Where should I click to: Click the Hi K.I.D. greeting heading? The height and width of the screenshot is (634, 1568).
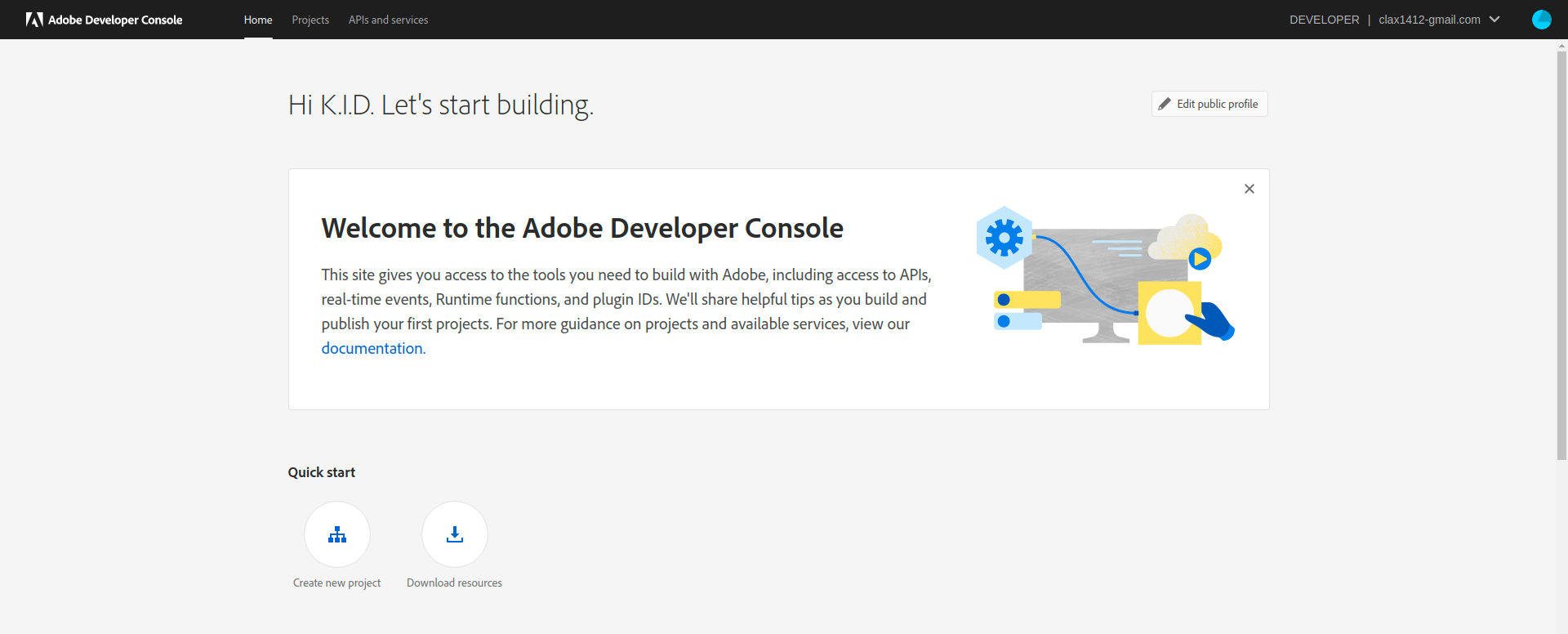click(x=441, y=105)
